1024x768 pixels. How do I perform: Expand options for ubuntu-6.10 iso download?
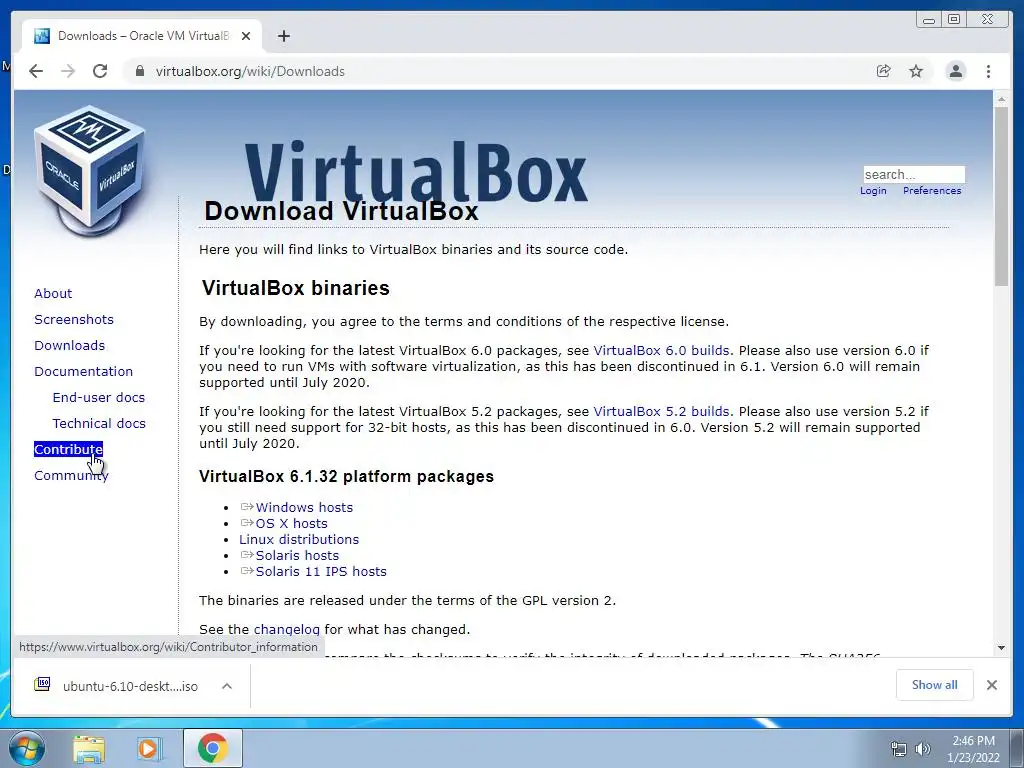(x=227, y=686)
